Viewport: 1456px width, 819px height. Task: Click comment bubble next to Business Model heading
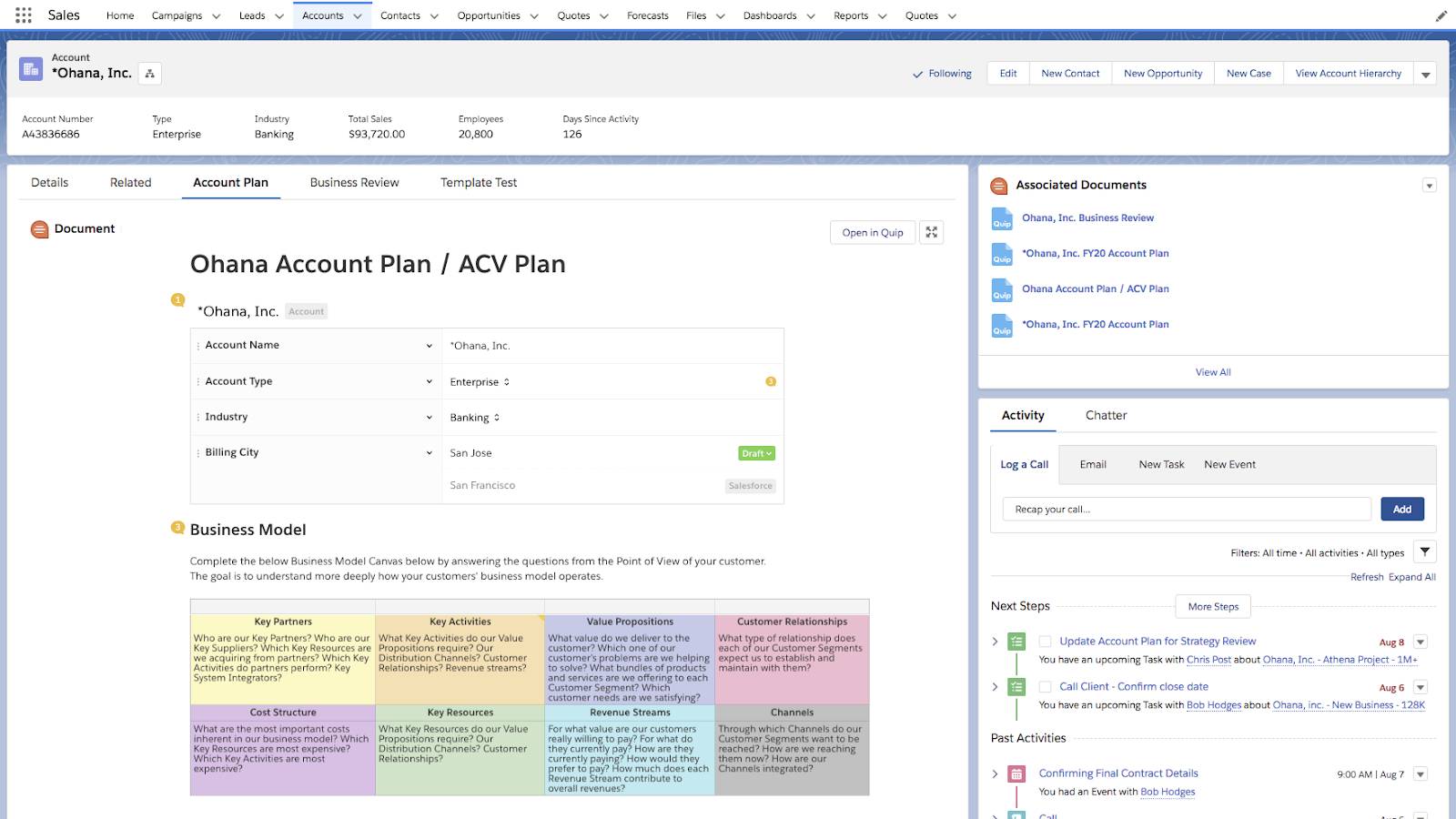pos(177,528)
